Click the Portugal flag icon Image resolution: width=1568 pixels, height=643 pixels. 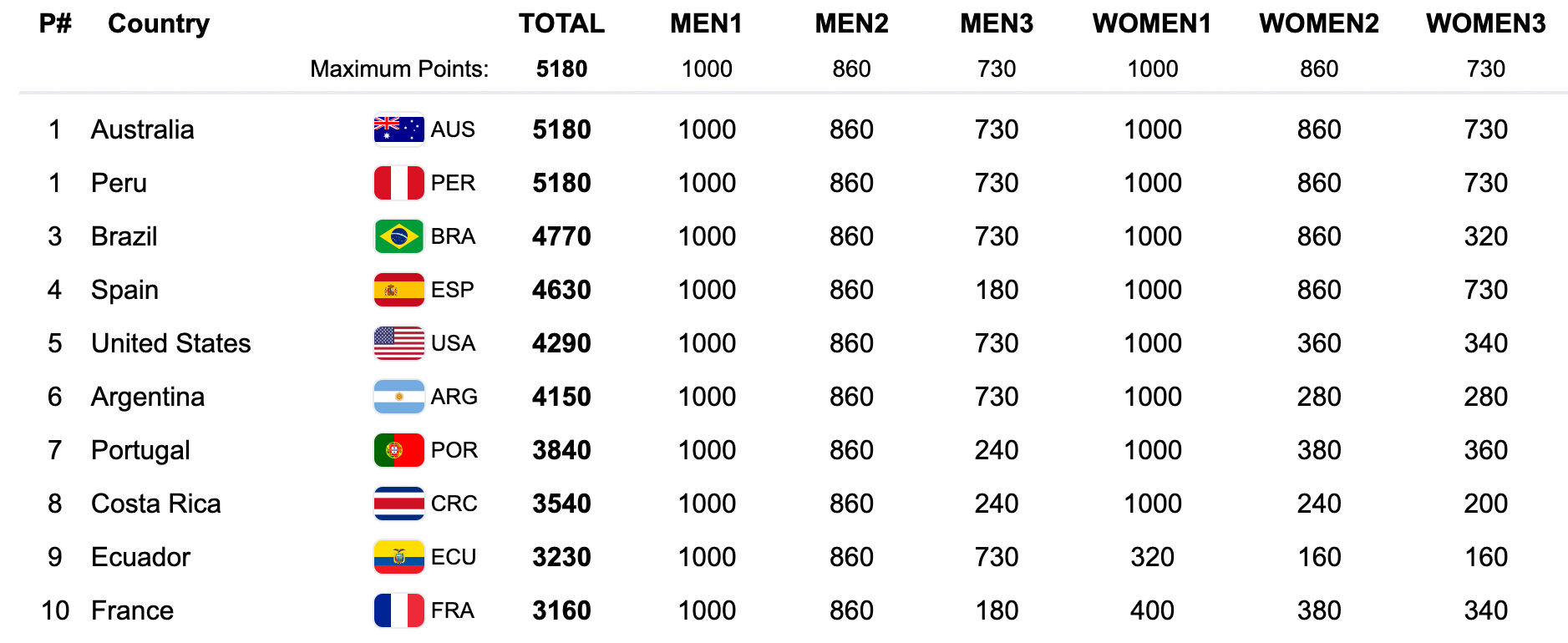(398, 450)
